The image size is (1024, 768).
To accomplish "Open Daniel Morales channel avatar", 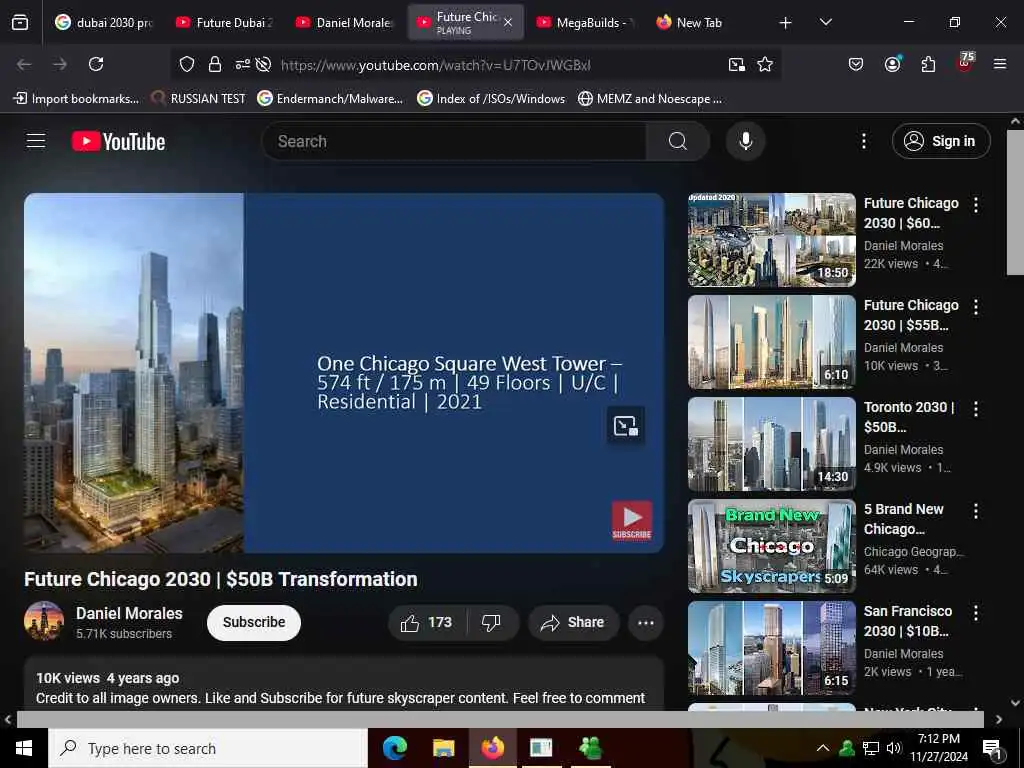I will [x=44, y=622].
